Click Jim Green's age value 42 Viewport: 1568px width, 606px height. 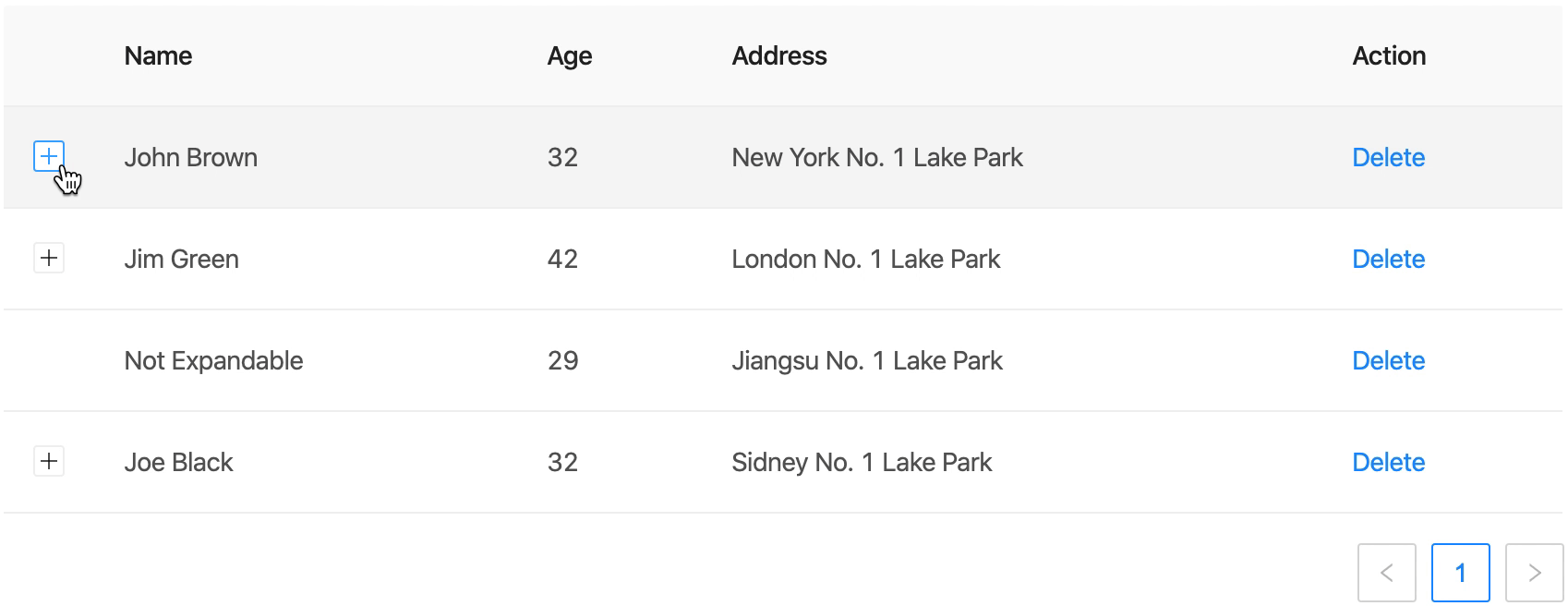pyautogui.click(x=562, y=259)
